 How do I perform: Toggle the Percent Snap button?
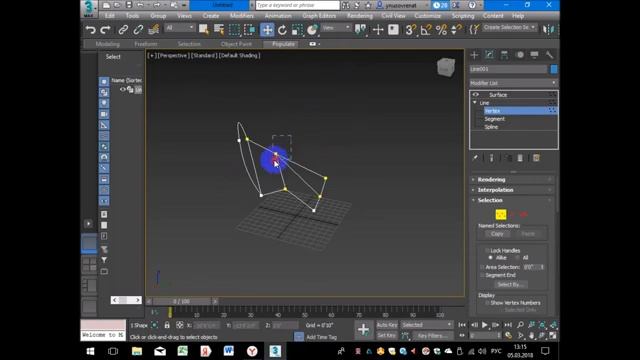(441, 29)
